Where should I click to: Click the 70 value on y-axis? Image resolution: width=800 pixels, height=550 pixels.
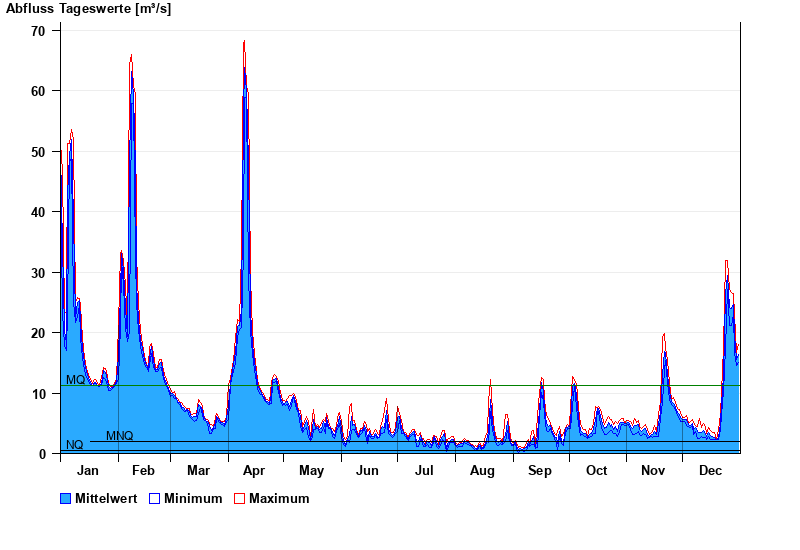38,31
